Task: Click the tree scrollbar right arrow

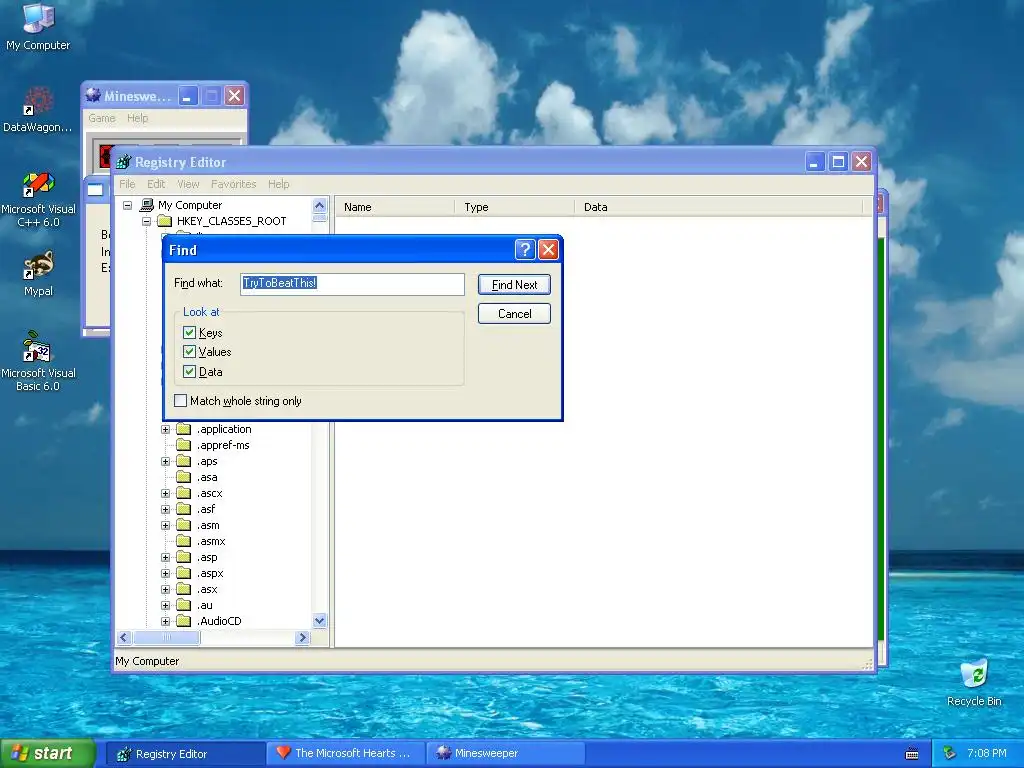Action: tap(302, 637)
